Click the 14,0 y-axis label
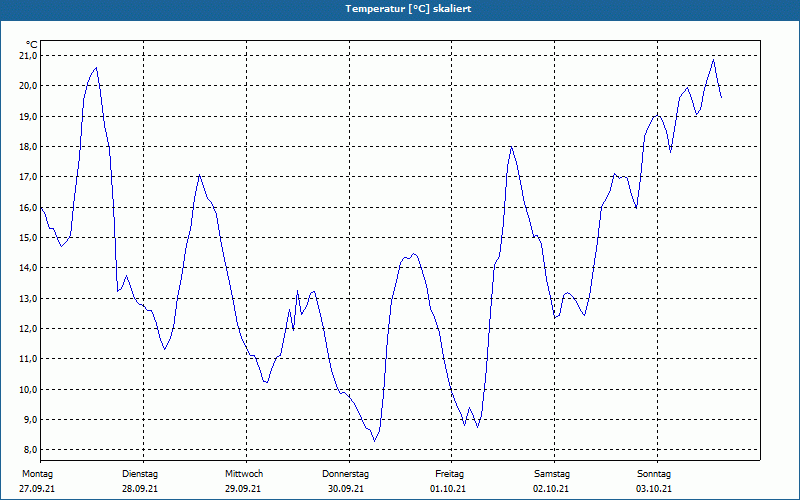Viewport: 800px width, 500px height. [x=28, y=268]
